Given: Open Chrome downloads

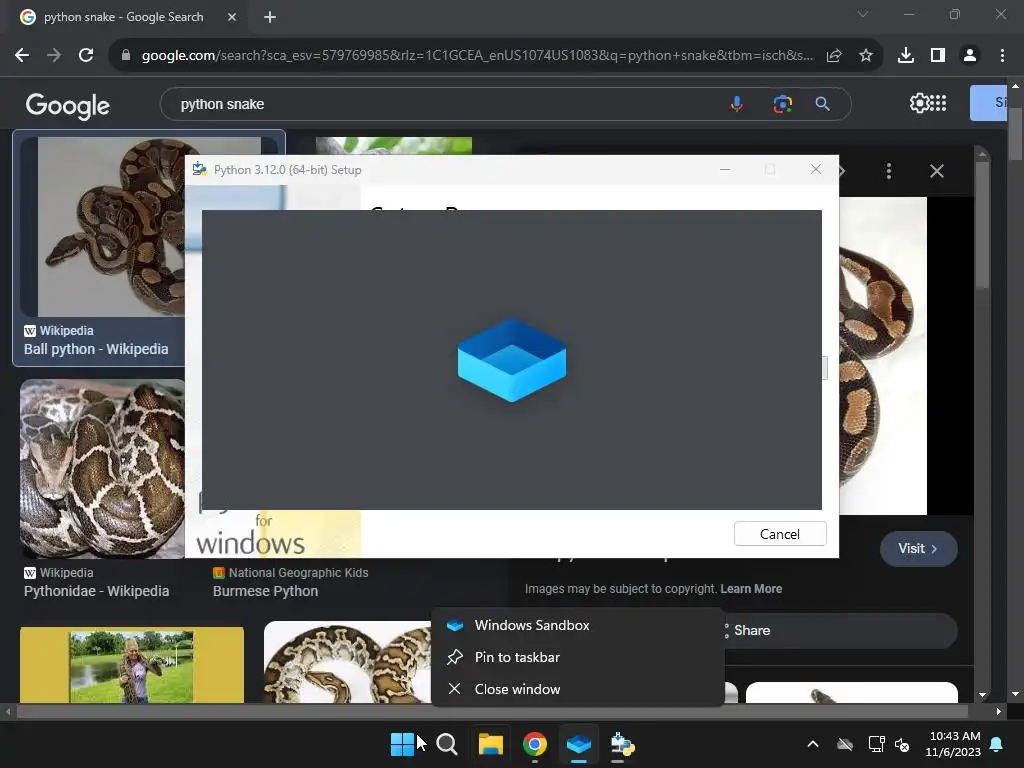Looking at the screenshot, I should pos(906,56).
